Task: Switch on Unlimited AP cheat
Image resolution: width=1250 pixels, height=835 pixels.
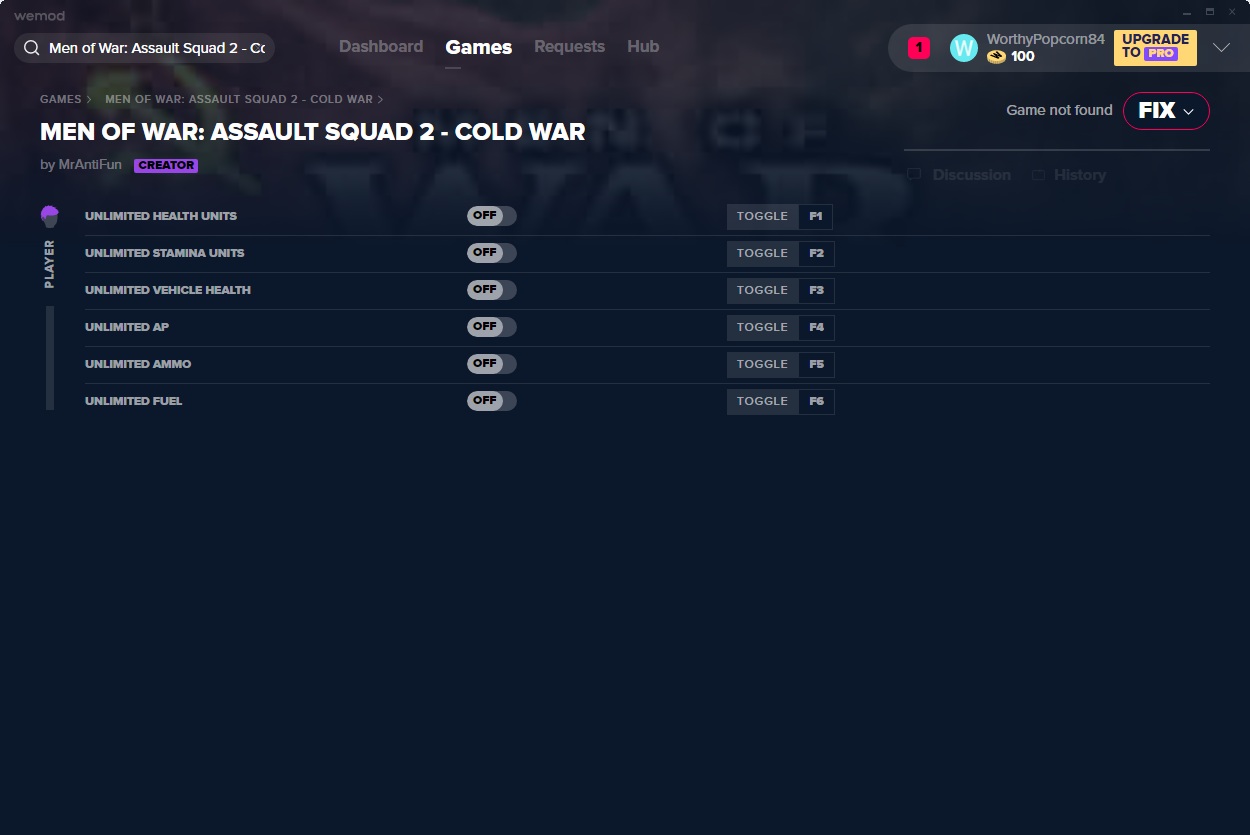Action: point(492,327)
